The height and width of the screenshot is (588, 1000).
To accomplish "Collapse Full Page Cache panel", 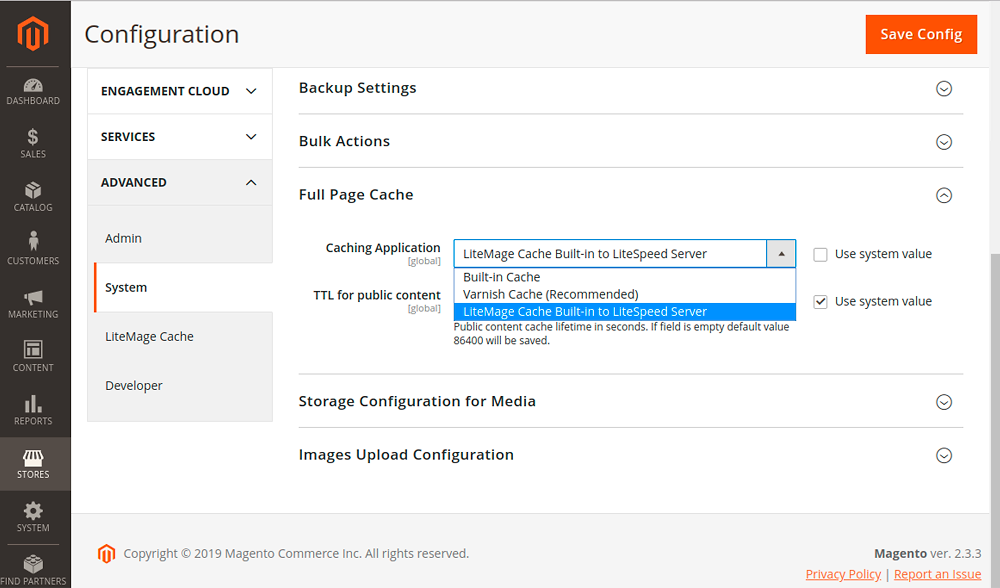I will click(631, 195).
